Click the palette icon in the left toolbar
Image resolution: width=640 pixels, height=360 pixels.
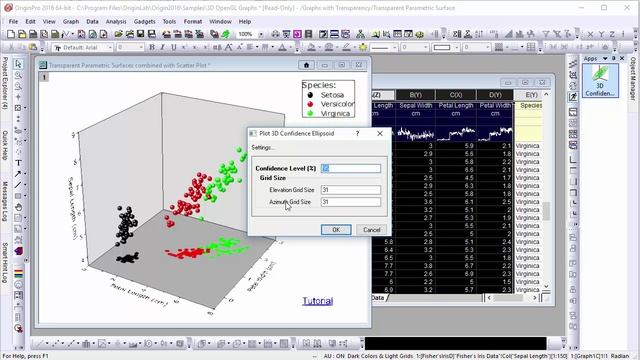[x=18, y=273]
